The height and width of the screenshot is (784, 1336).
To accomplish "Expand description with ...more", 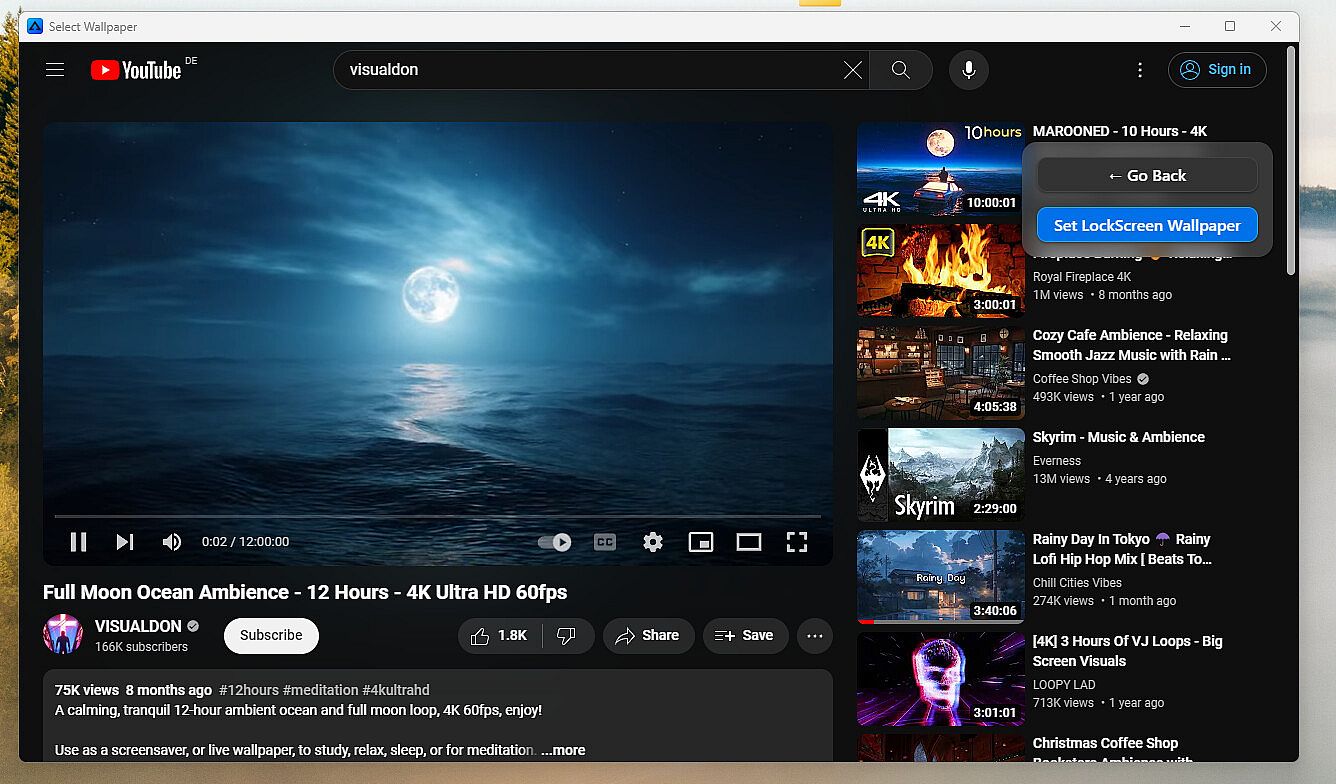I will click(563, 750).
